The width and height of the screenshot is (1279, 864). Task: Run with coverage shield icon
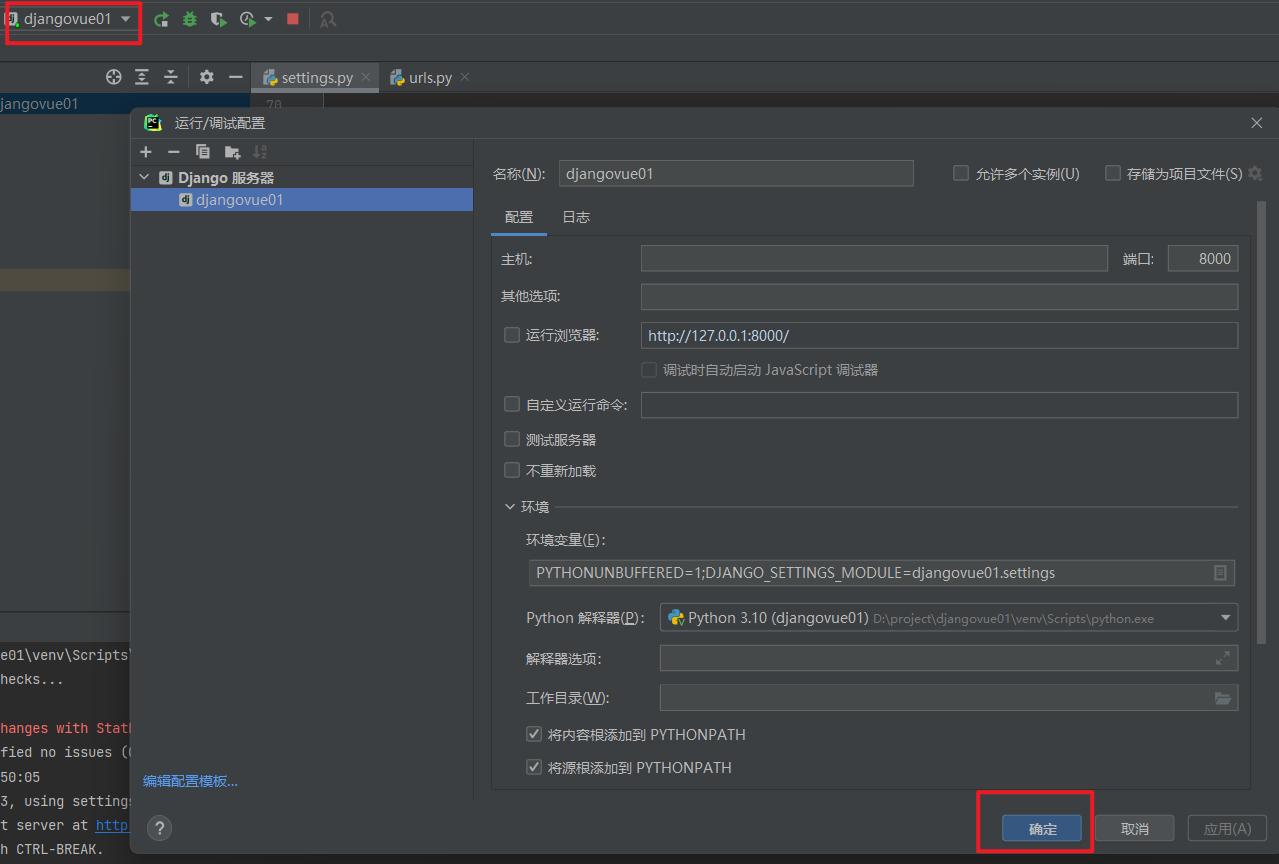pyautogui.click(x=218, y=19)
